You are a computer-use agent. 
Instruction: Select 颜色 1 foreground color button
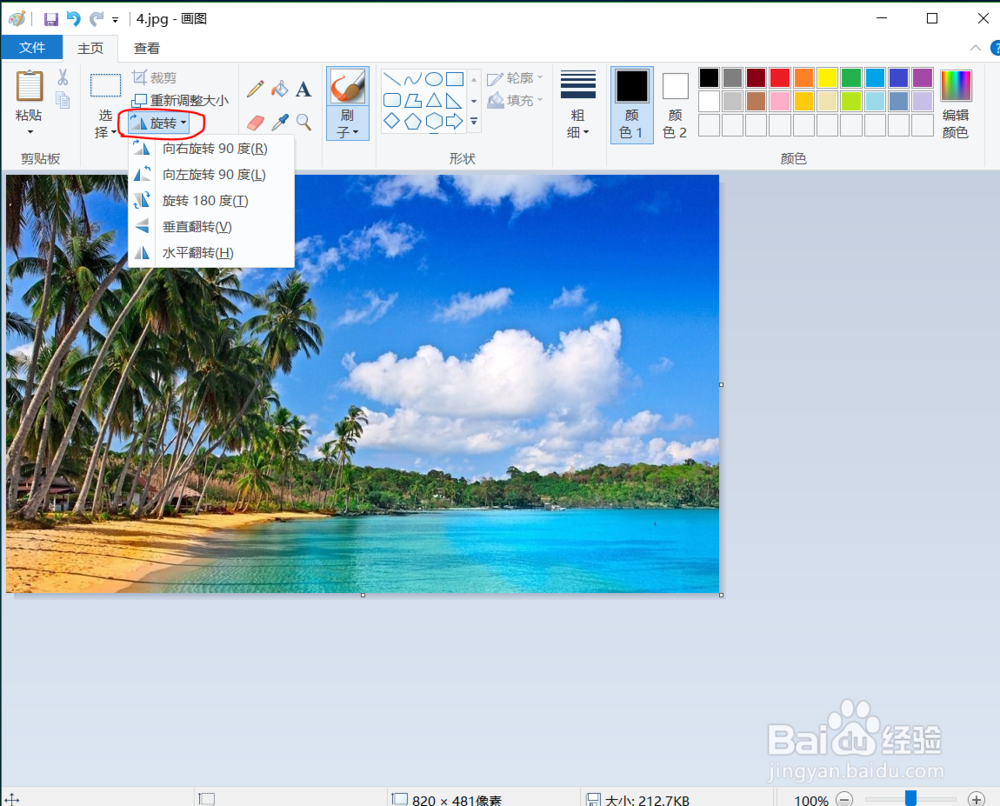tap(632, 105)
